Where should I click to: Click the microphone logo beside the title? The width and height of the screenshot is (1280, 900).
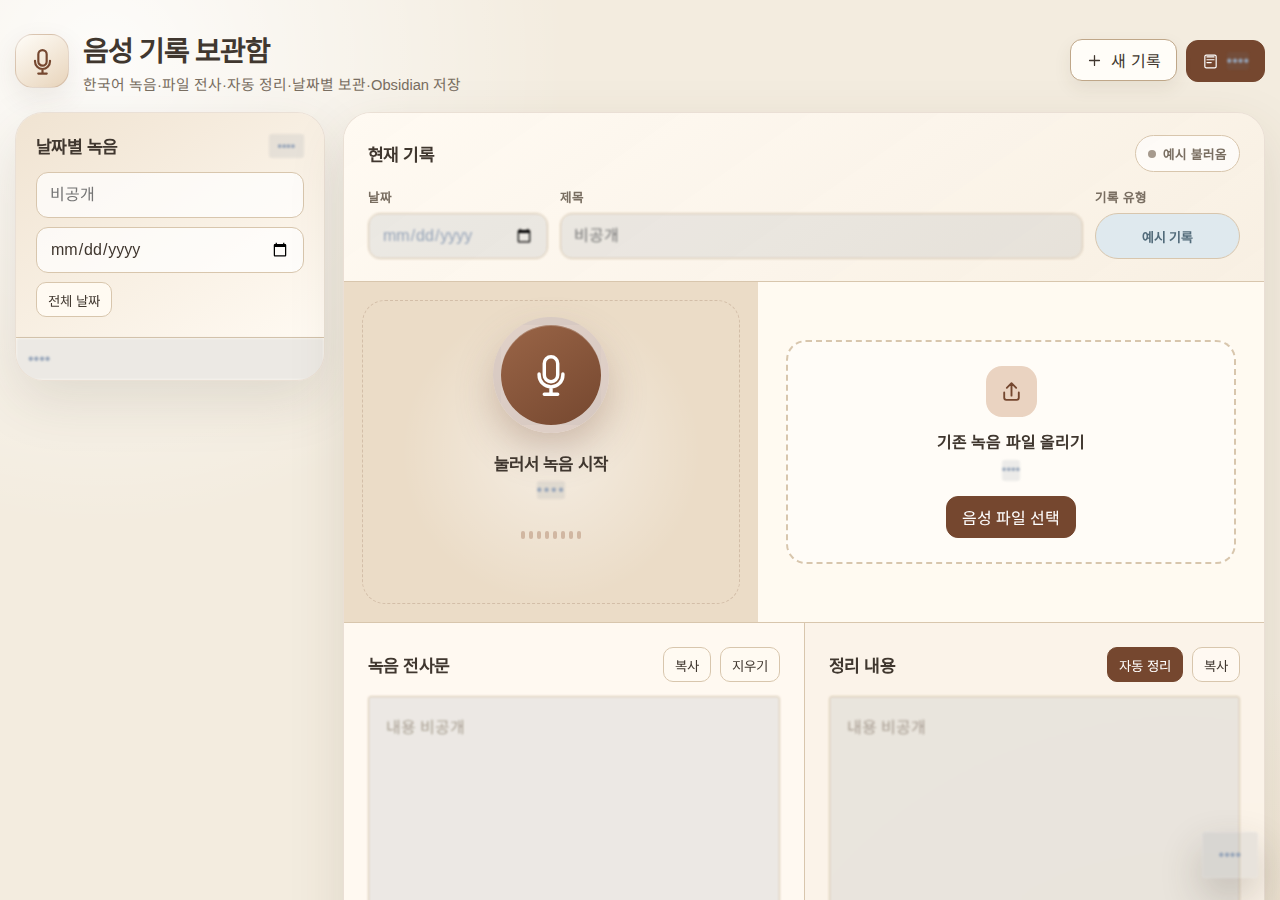42,61
